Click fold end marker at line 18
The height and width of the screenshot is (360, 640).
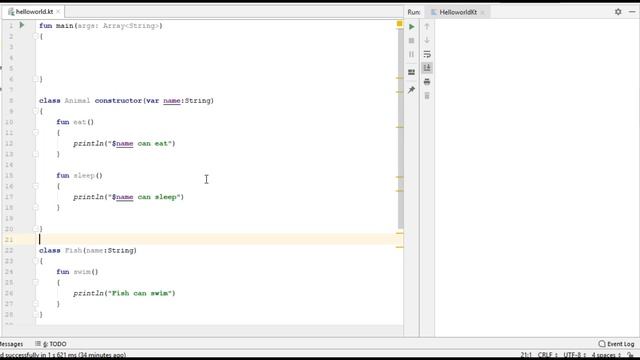(x=36, y=207)
